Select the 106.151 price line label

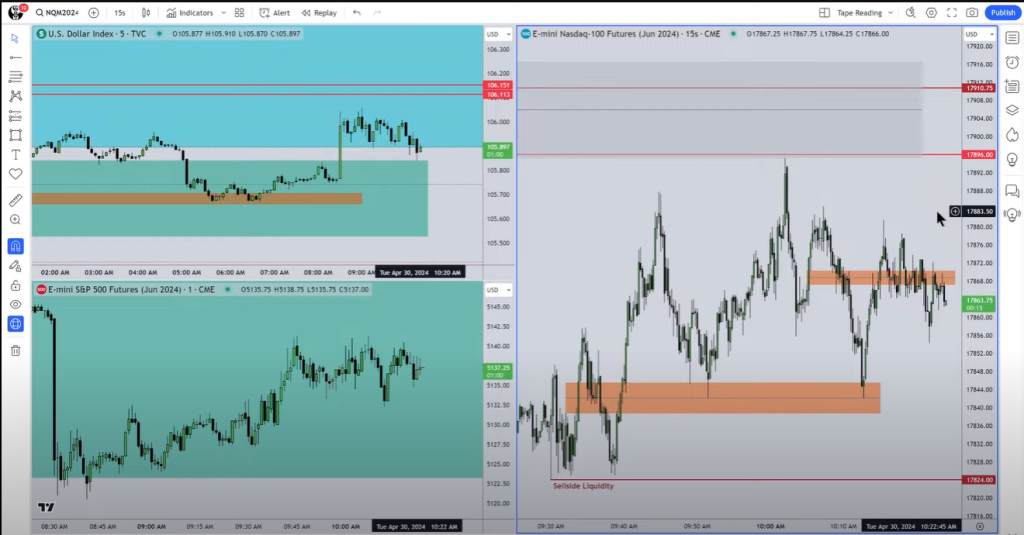(498, 85)
